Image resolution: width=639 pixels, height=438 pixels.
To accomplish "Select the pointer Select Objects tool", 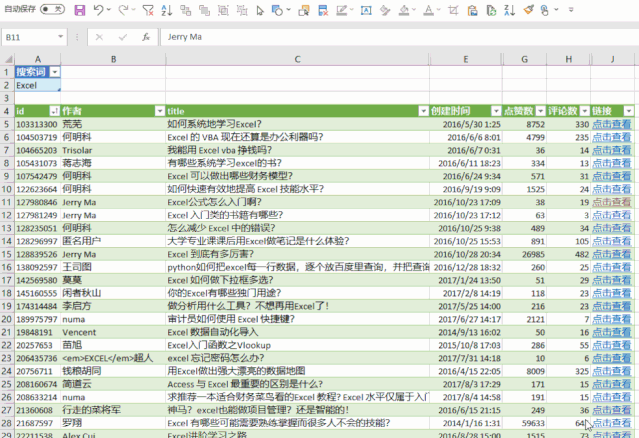I will 260,10.
